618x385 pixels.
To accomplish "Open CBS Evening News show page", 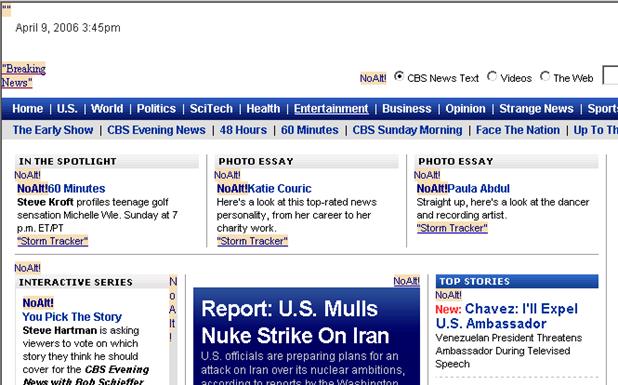I will tap(156, 130).
